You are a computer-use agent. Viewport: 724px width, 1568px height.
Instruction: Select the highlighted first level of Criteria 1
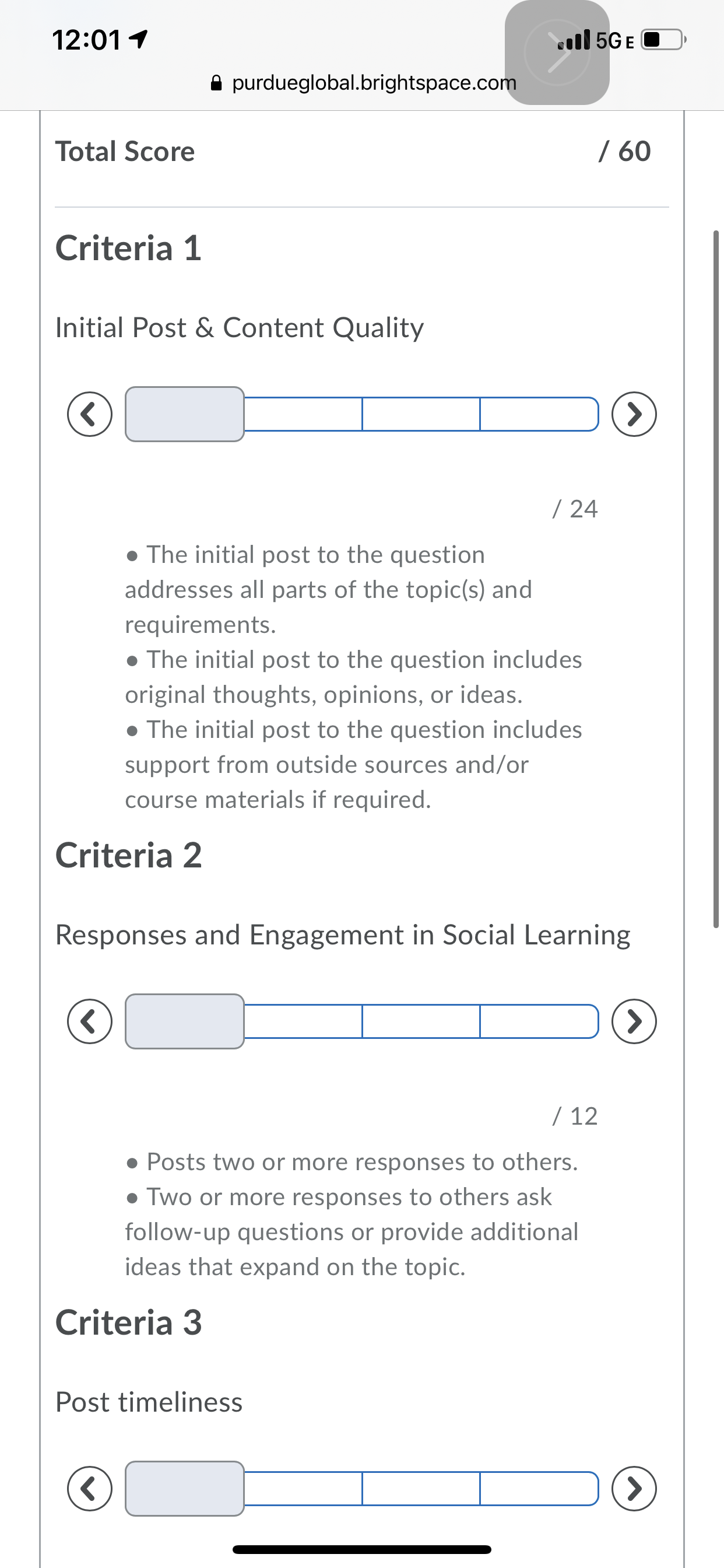[x=184, y=415]
